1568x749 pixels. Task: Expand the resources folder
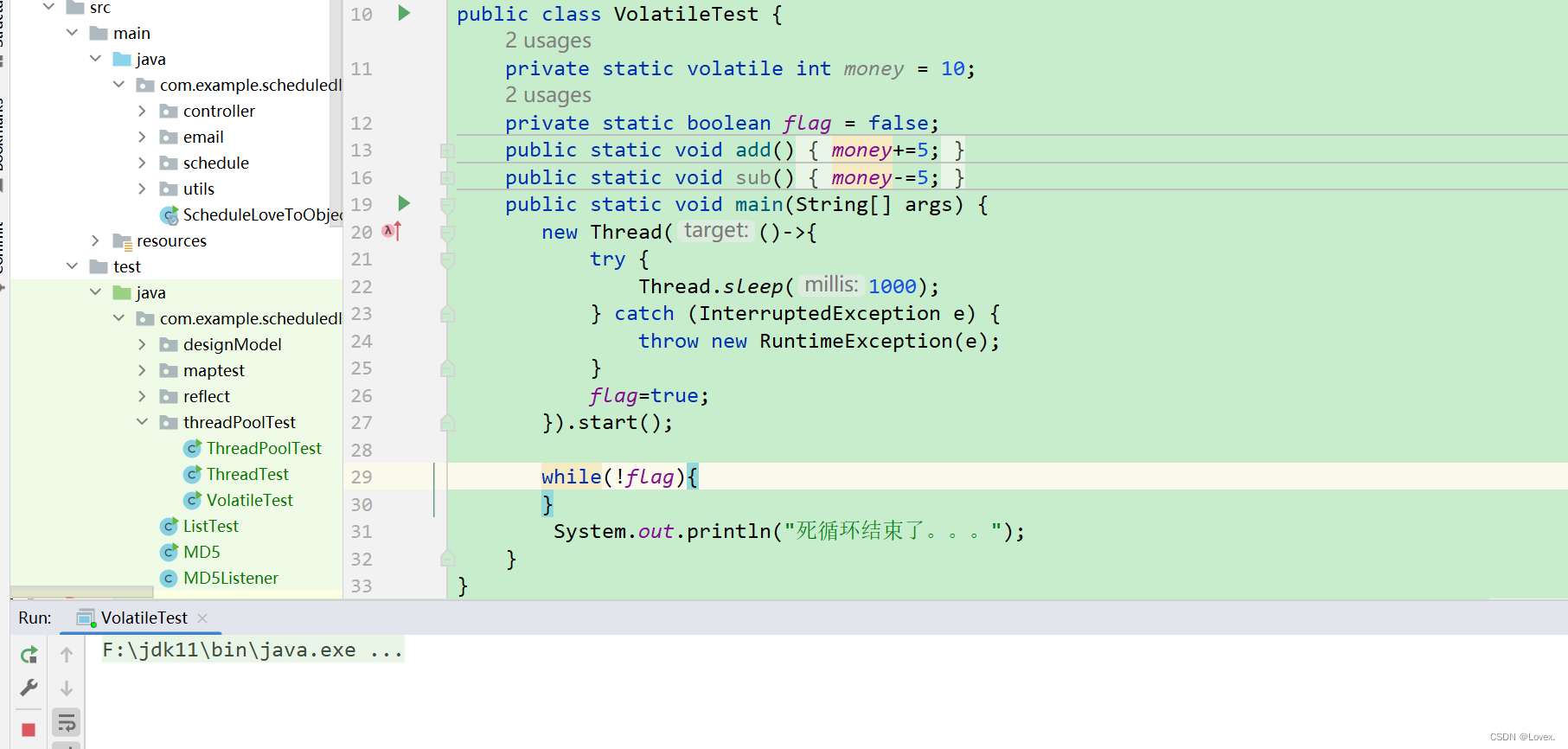pos(95,240)
